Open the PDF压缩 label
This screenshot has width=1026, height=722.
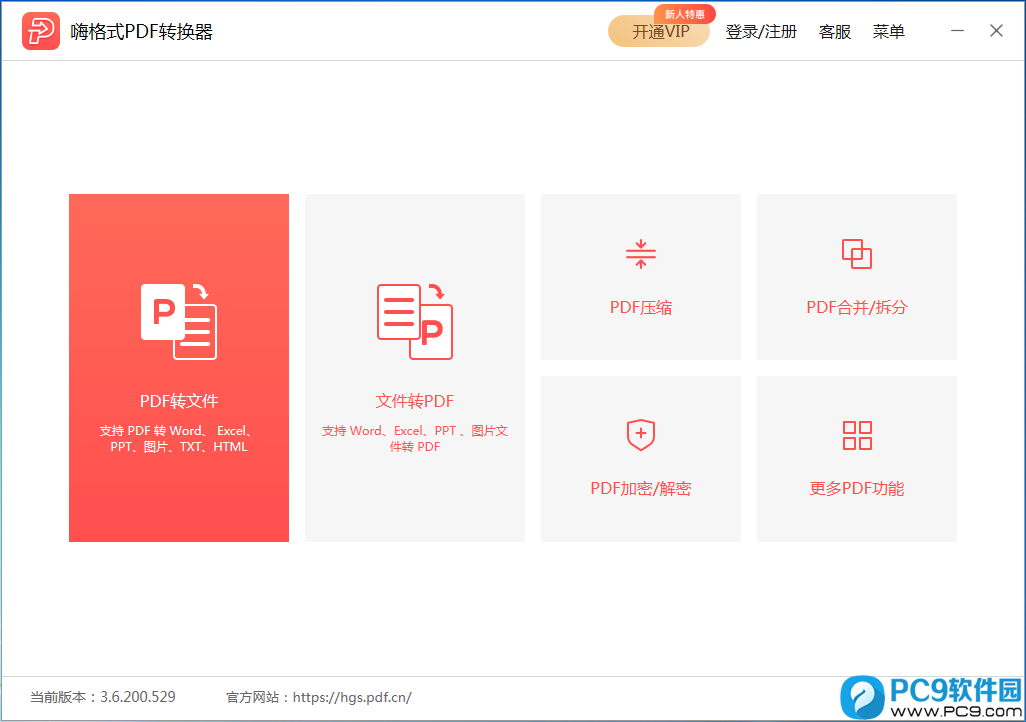coord(641,307)
